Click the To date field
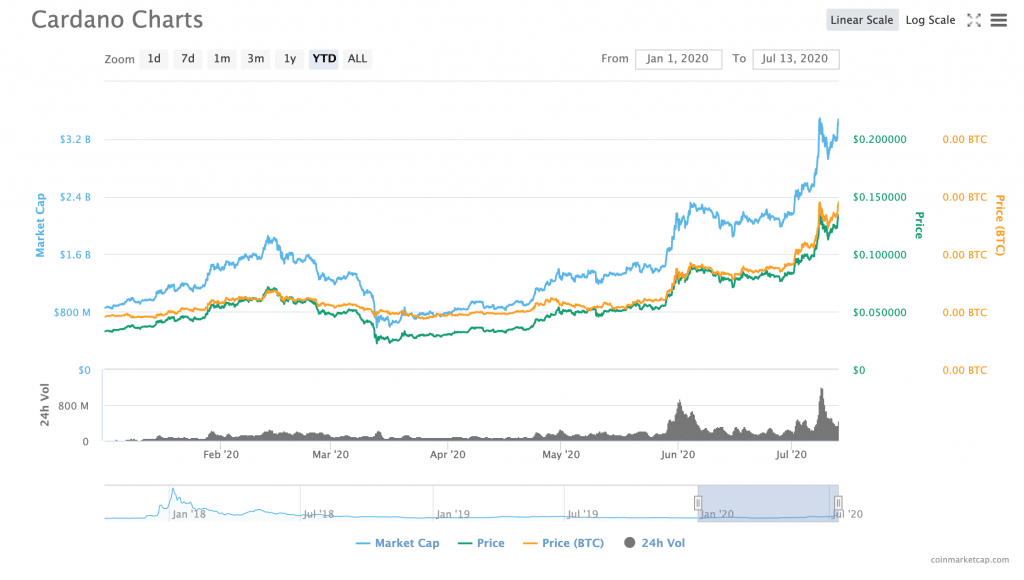 coord(795,59)
